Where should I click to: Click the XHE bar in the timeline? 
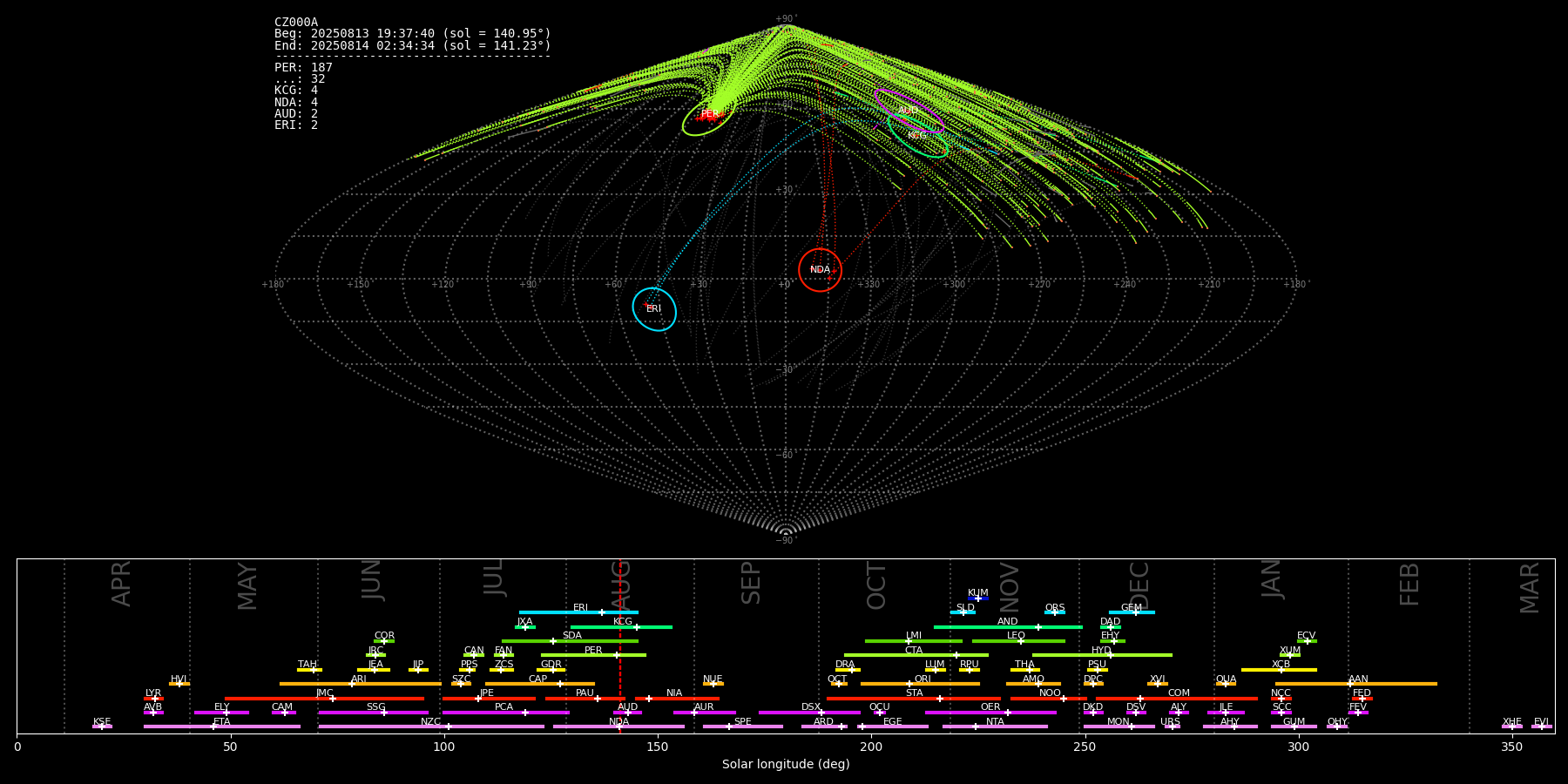click(1512, 726)
